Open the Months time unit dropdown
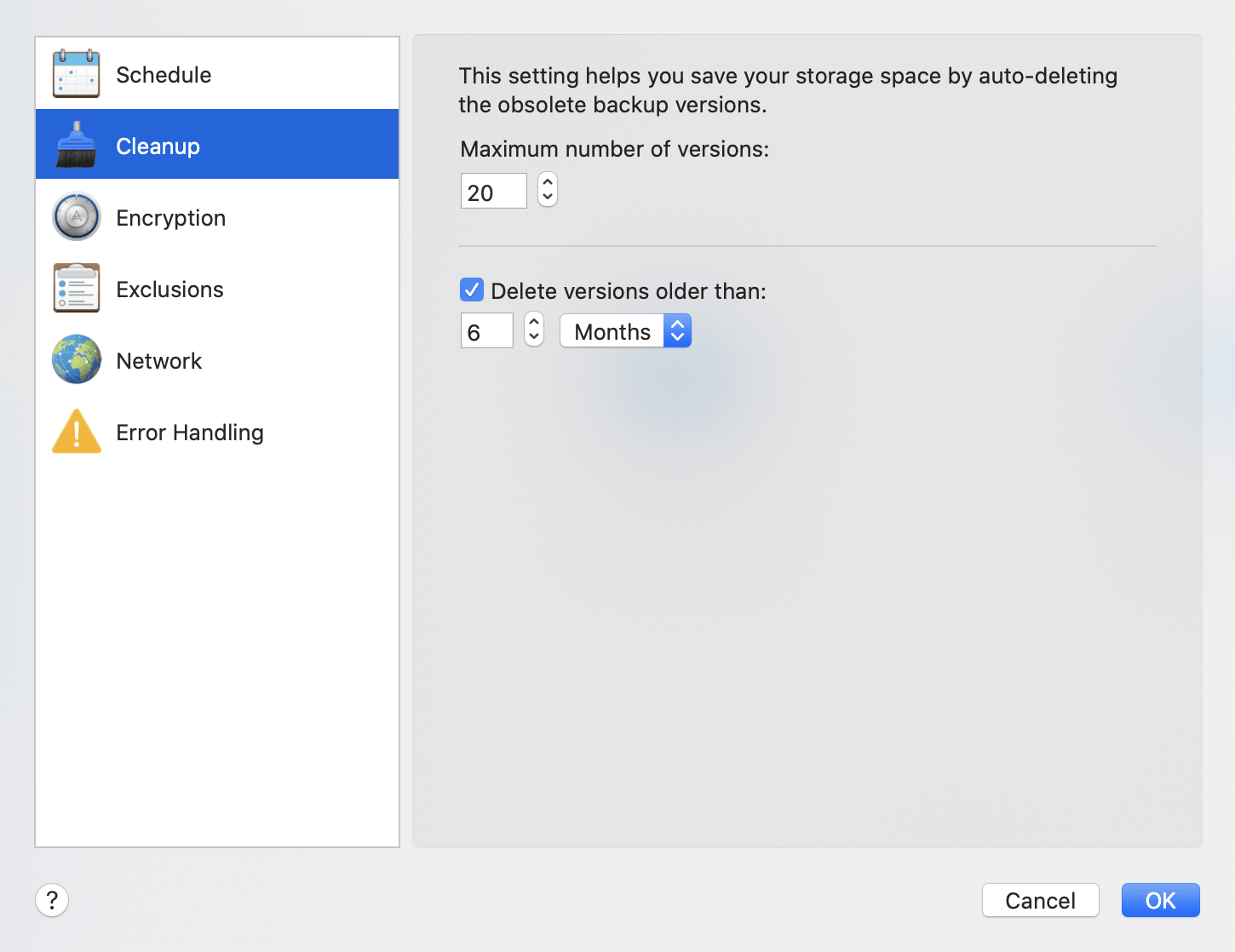 625,330
